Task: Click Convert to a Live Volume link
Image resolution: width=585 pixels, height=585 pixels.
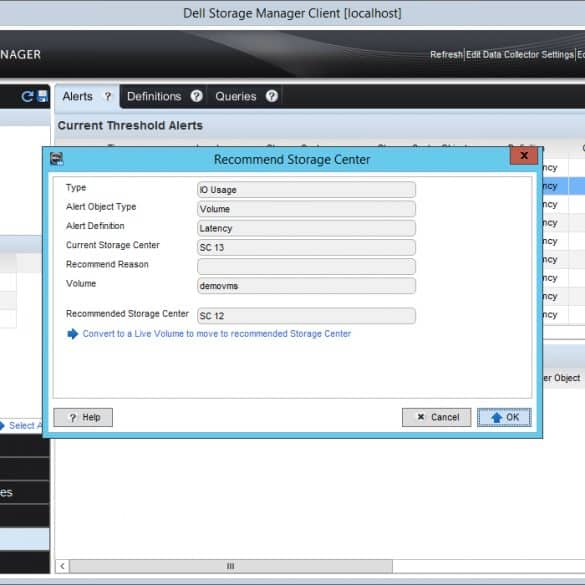Action: point(217,334)
